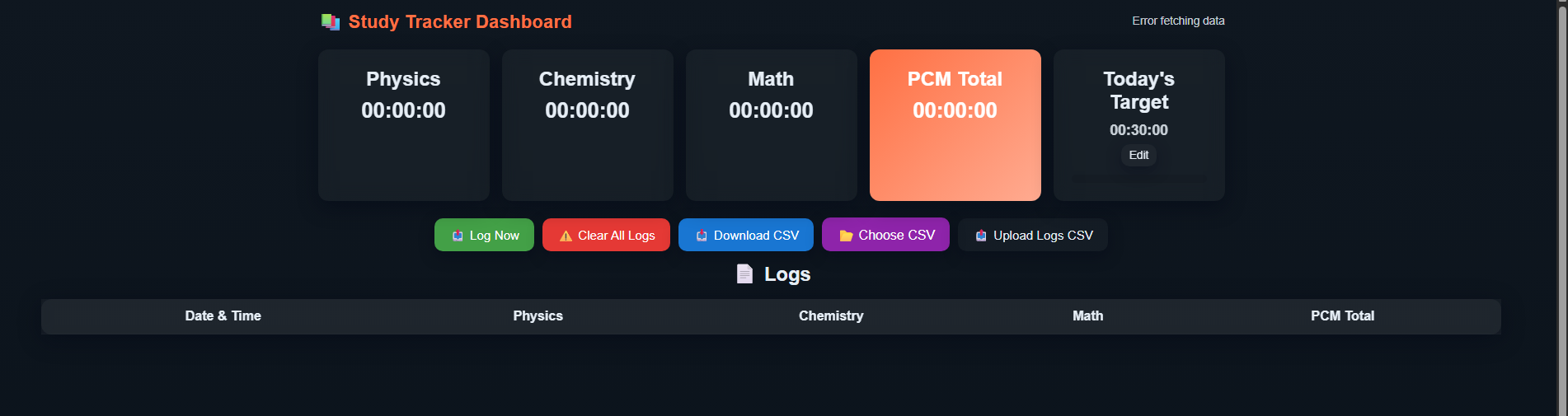This screenshot has height=416, width=1568.
Task: Click the orange PCM Total card
Action: pos(955,125)
